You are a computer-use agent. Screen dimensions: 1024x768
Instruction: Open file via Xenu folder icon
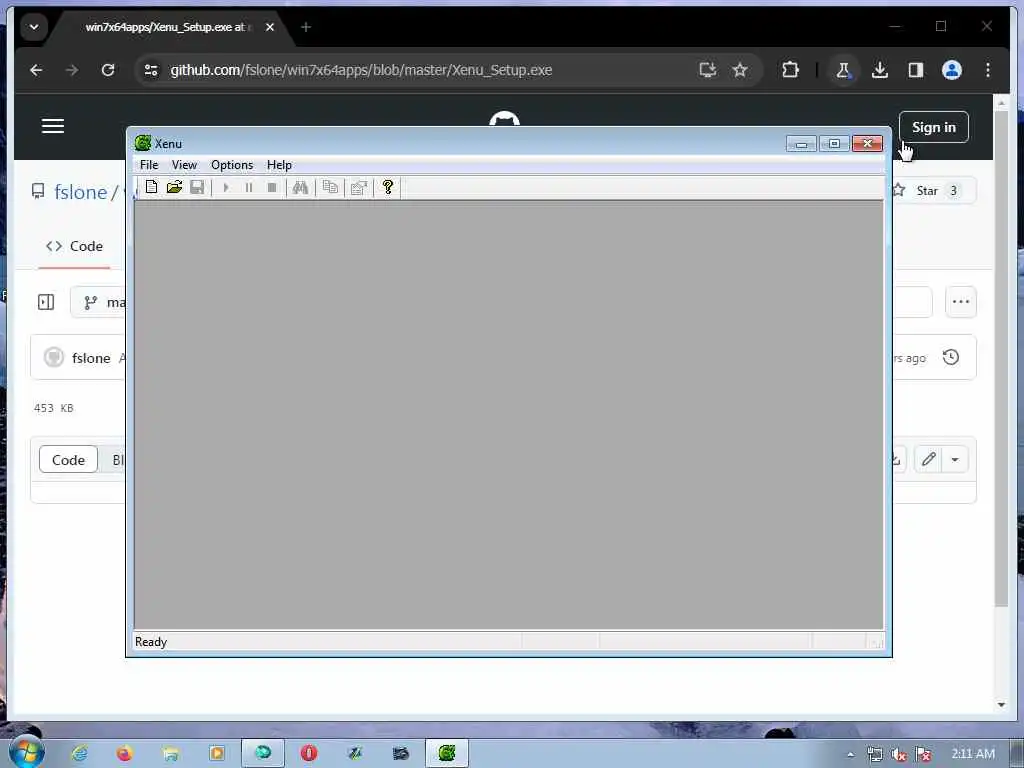point(174,187)
